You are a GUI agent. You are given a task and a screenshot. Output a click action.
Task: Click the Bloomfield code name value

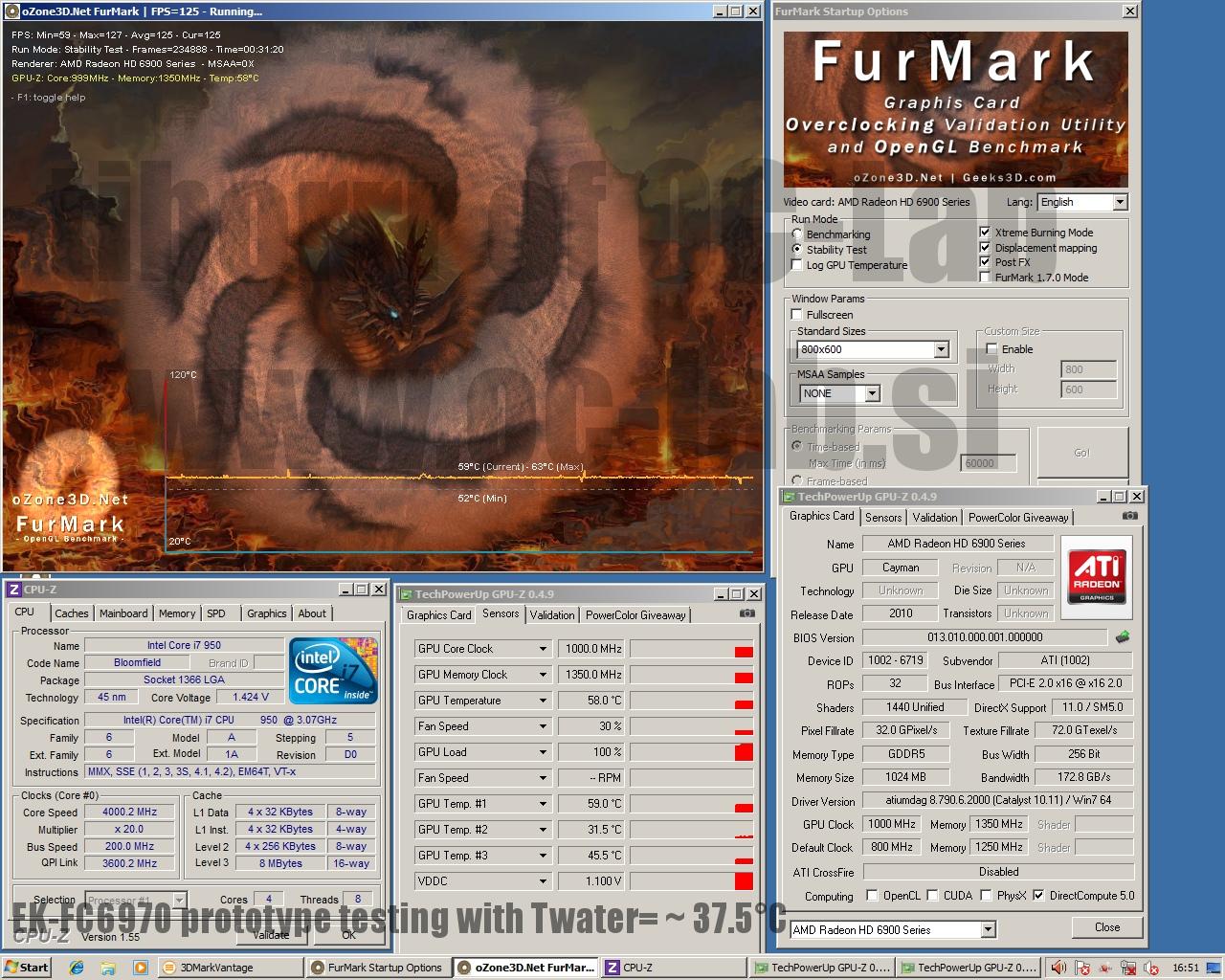tap(138, 662)
